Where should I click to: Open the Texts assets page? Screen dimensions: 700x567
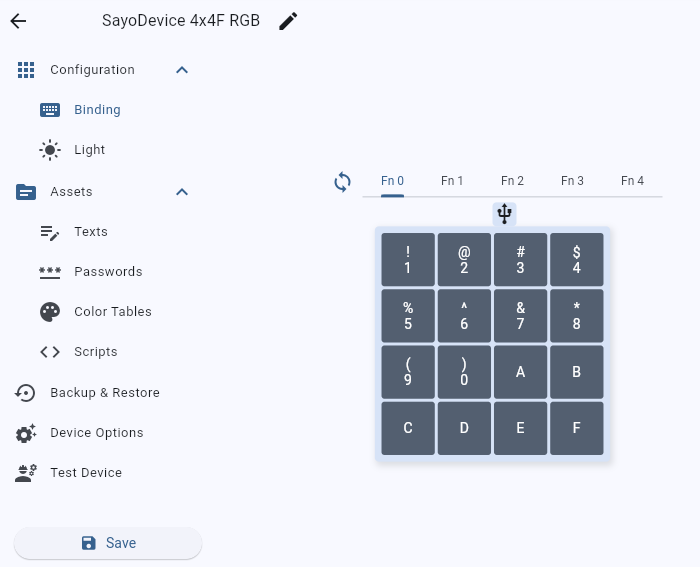point(91,232)
